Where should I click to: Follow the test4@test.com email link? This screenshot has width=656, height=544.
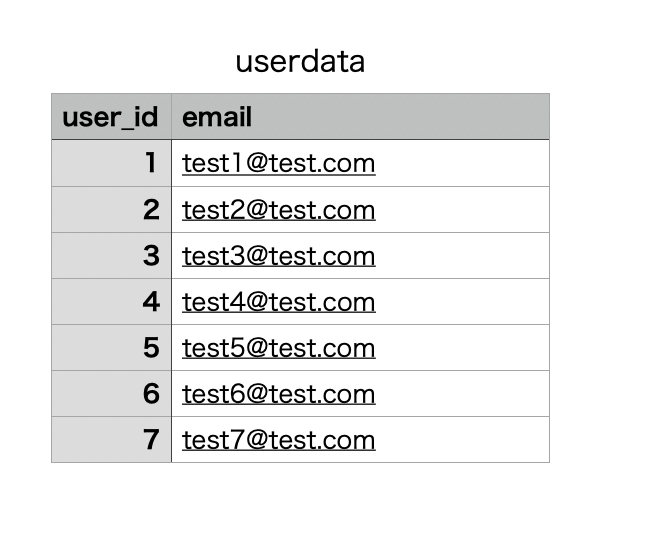point(278,302)
